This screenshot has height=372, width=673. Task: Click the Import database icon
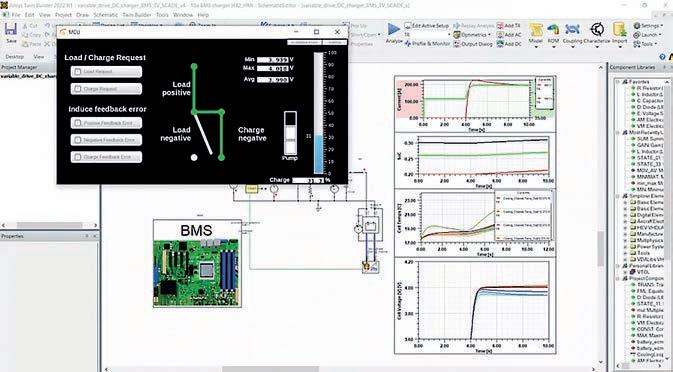(x=619, y=29)
